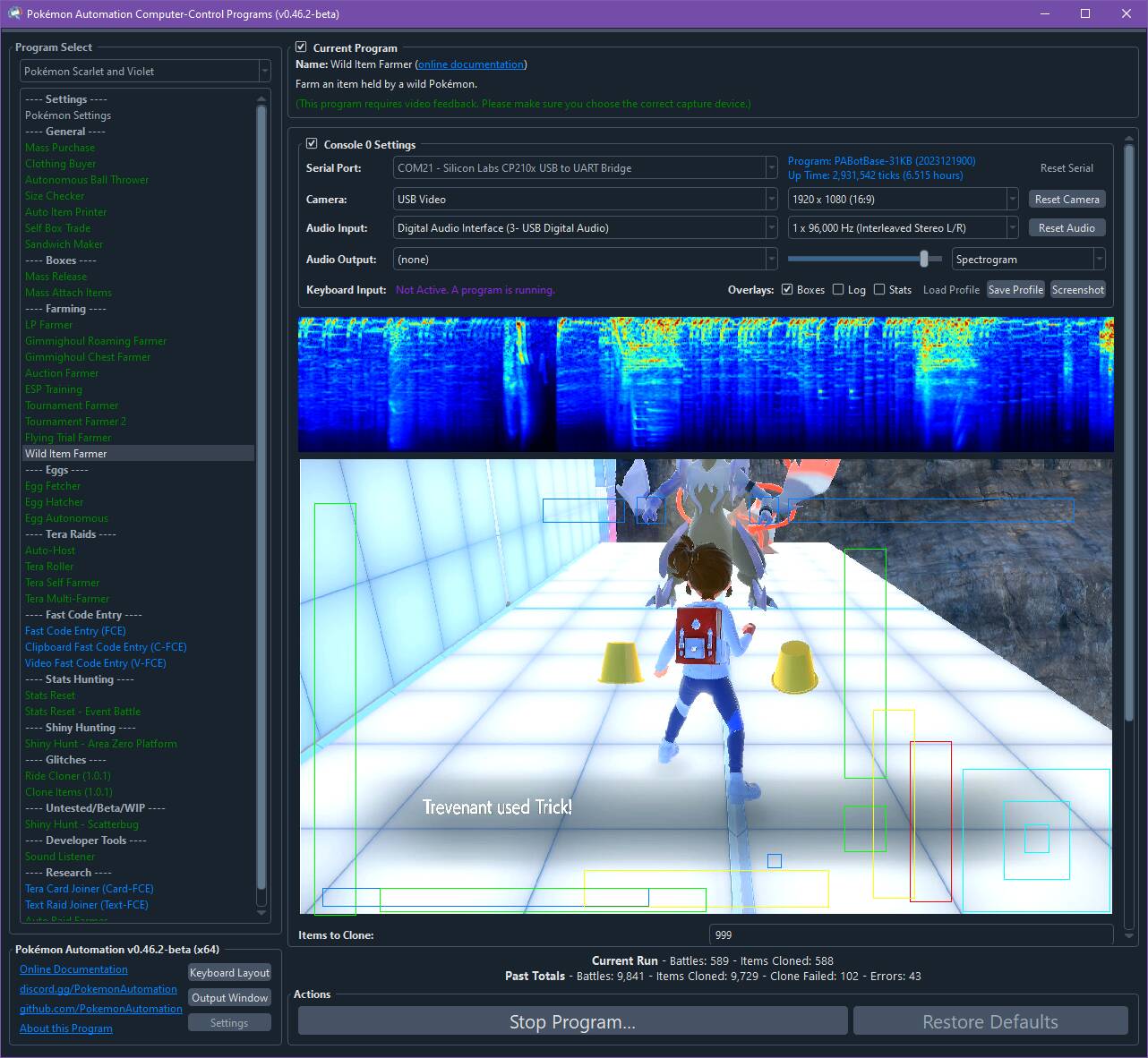
Task: Enable the Log overlay checkbox
Action: (x=838, y=289)
